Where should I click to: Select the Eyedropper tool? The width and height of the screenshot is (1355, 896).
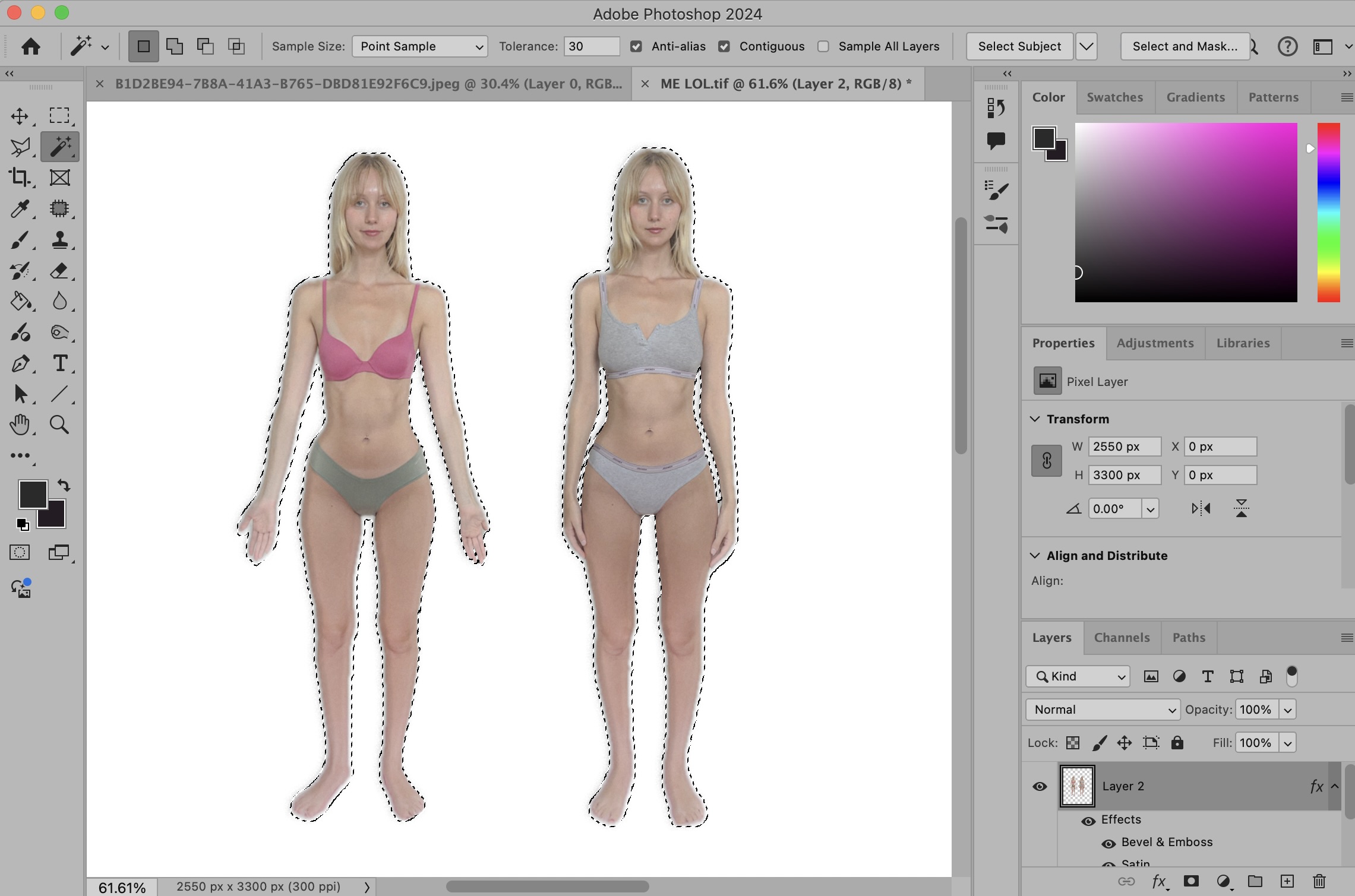(20, 208)
